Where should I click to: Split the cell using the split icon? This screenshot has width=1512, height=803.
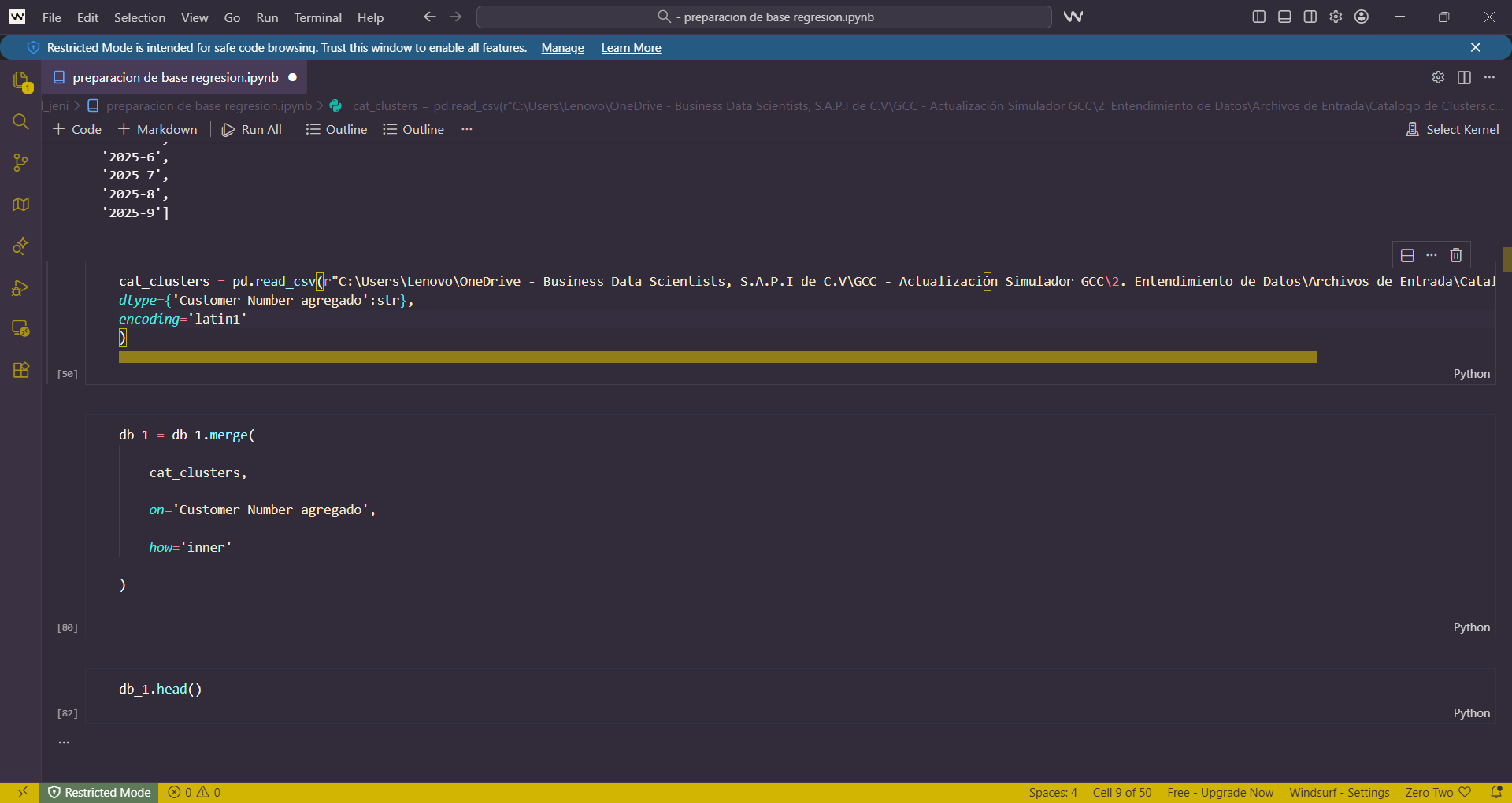click(1407, 255)
